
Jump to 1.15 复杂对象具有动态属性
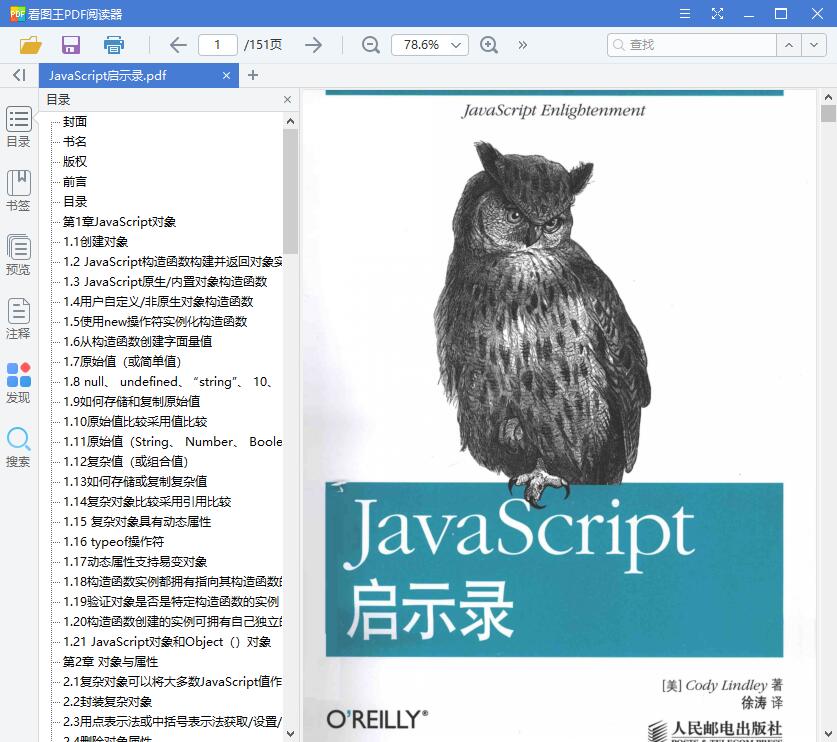click(137, 522)
